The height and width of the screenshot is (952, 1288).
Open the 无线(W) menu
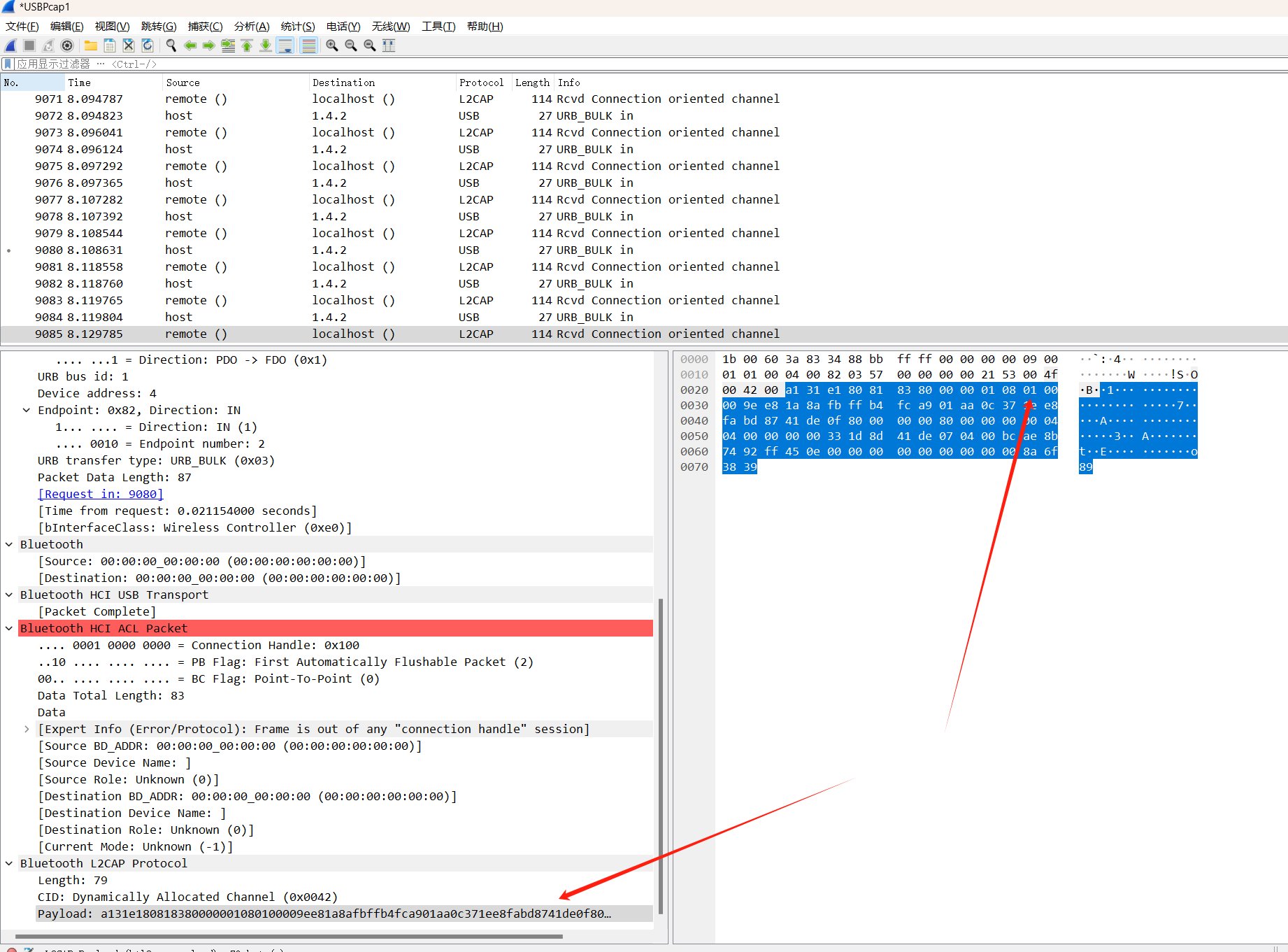pyautogui.click(x=391, y=27)
